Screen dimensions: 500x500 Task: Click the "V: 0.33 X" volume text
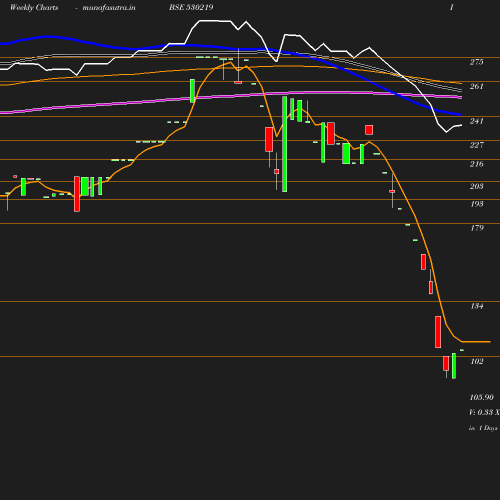pos(484,412)
